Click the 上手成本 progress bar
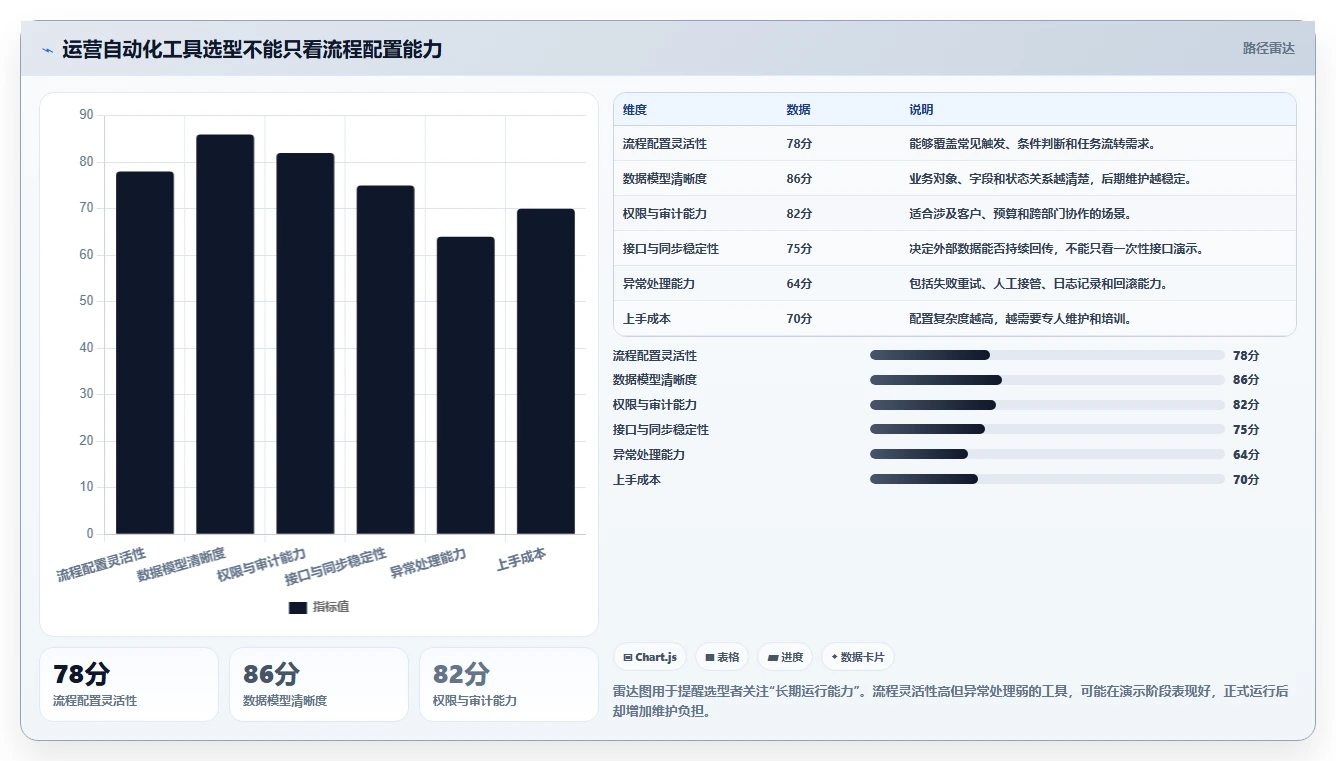This screenshot has height=761, width=1336. [1047, 479]
